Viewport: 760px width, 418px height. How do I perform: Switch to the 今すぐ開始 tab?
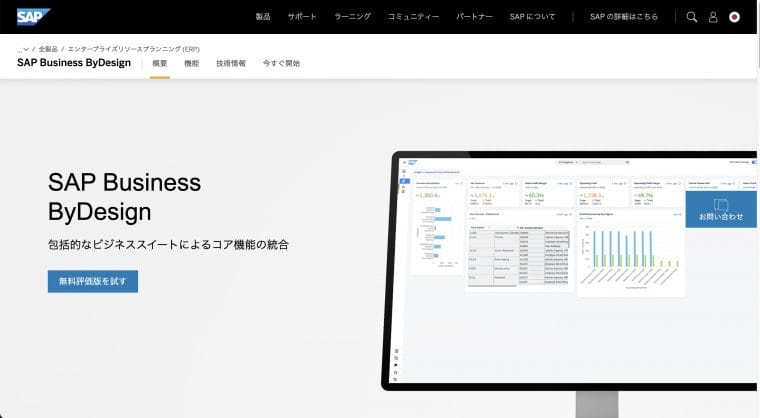point(280,63)
